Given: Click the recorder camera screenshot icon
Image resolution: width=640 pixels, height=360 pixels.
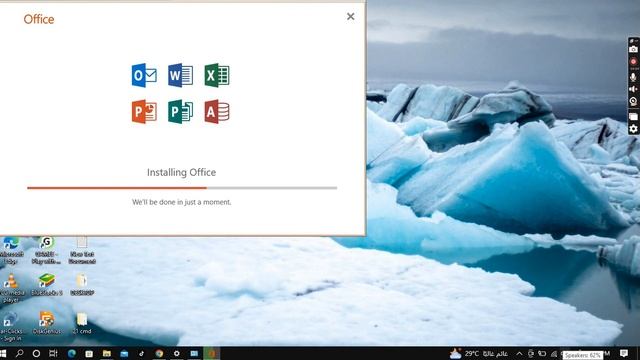Looking at the screenshot, I should (x=633, y=49).
